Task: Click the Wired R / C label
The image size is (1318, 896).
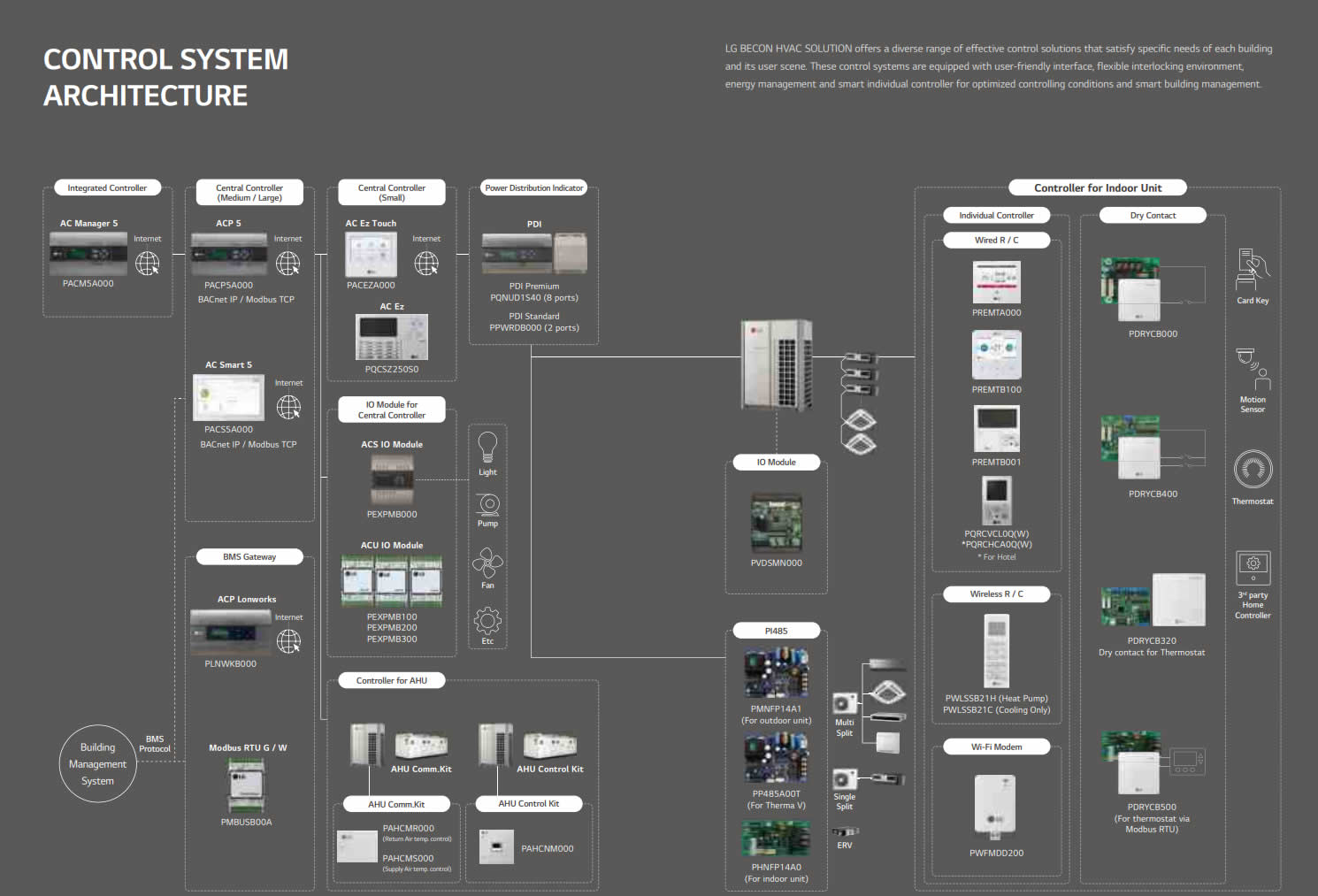Action: pos(996,240)
